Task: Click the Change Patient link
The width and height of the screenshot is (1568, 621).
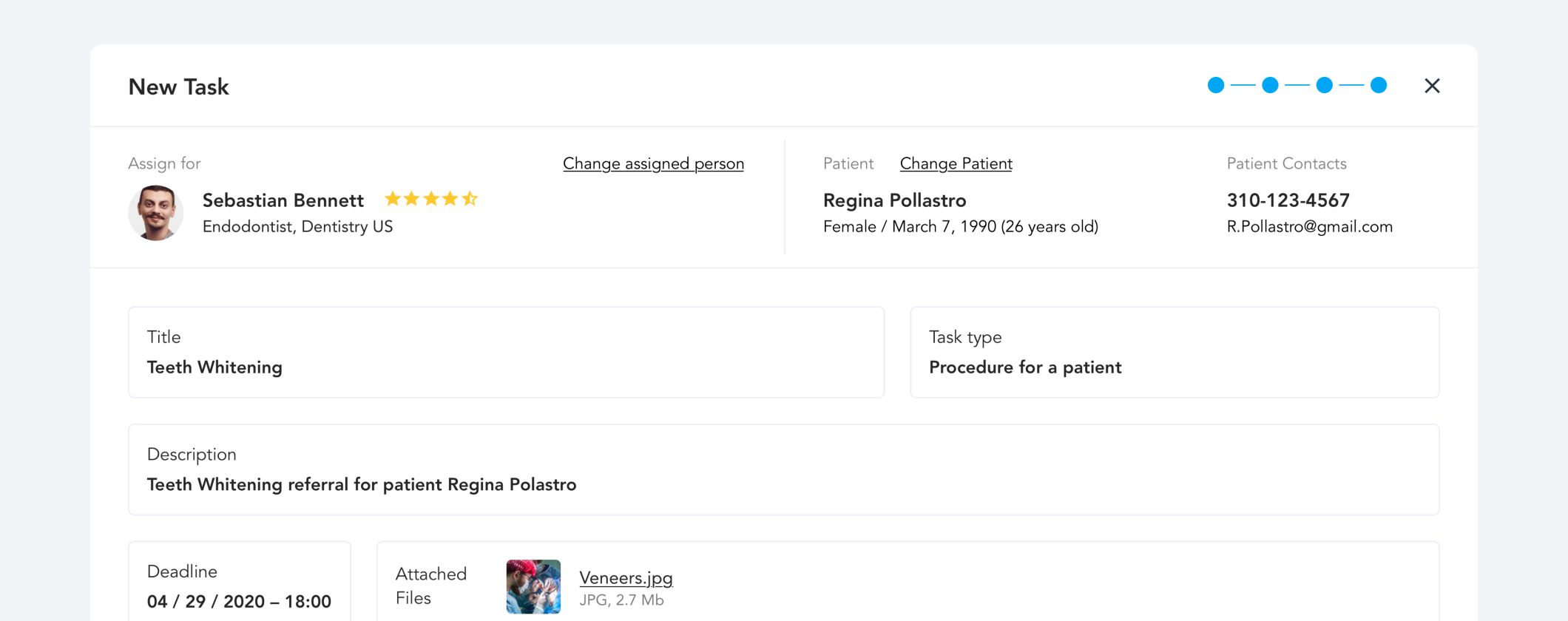Action: [x=956, y=163]
